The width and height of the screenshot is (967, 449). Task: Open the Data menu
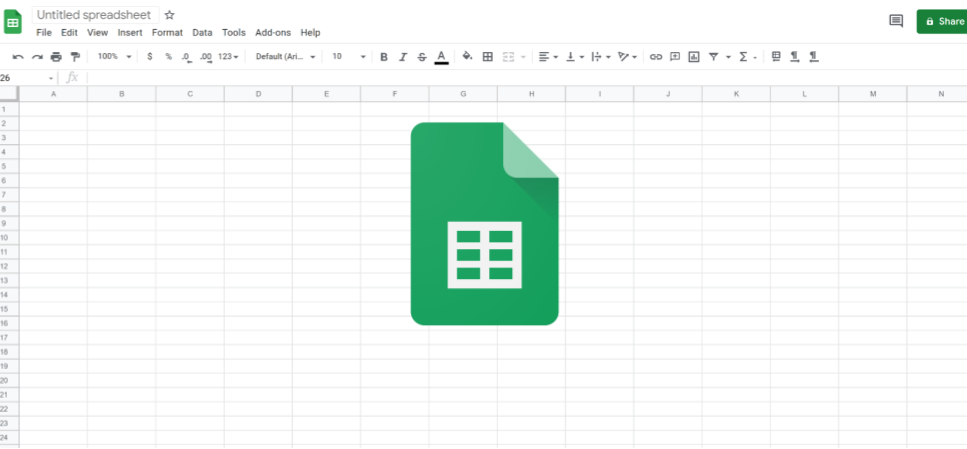click(x=202, y=33)
